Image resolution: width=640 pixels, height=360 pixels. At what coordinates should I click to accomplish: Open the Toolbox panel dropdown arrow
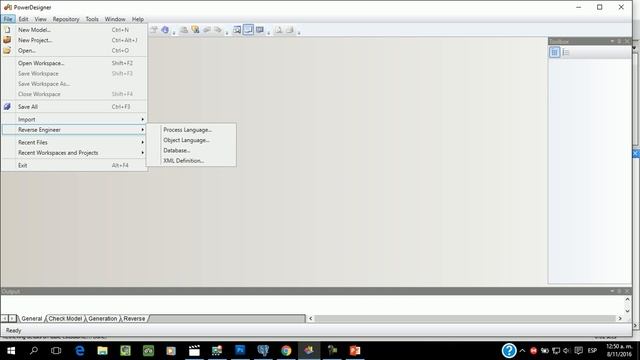tap(612, 41)
